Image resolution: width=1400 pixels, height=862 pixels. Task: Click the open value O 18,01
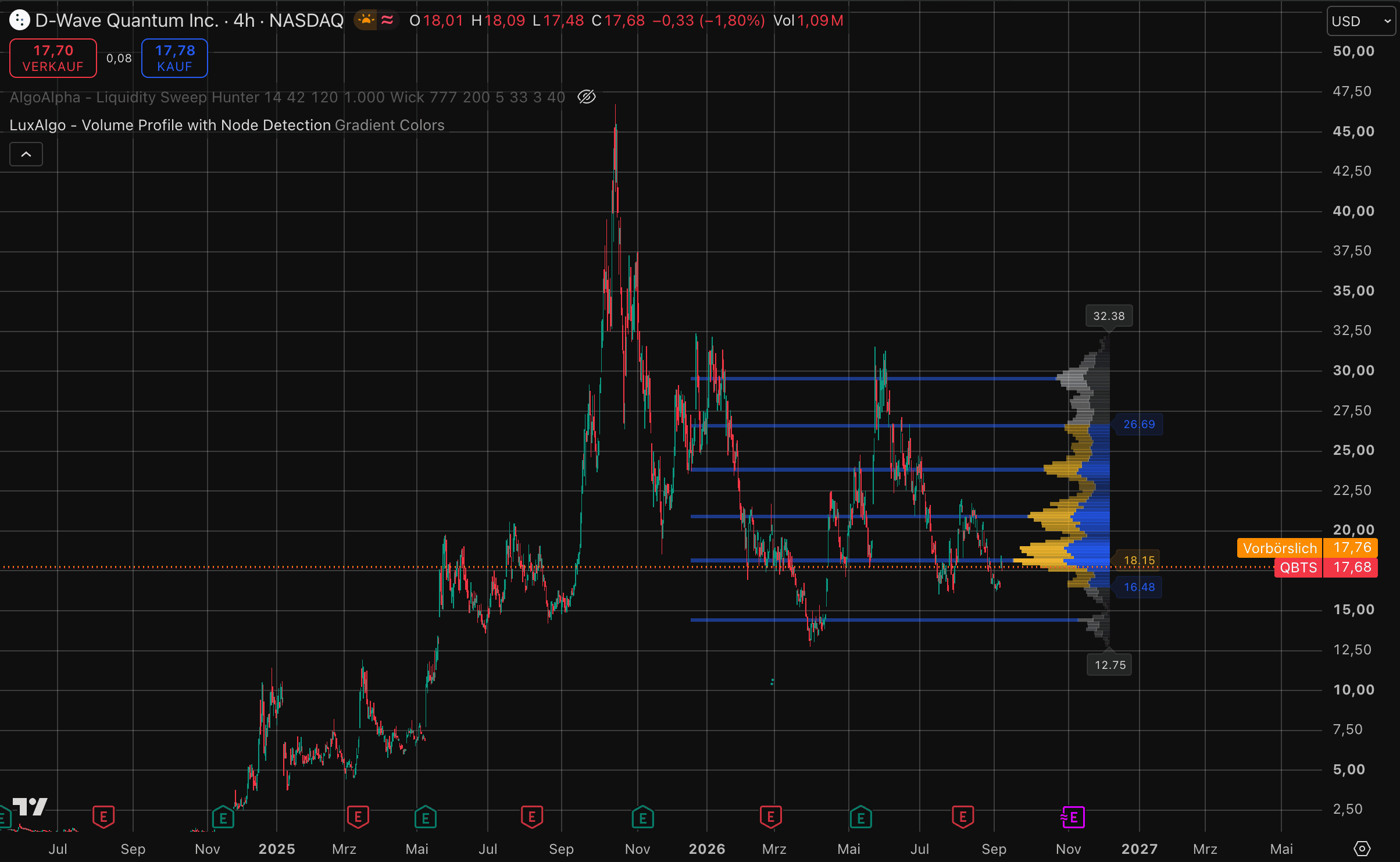pyautogui.click(x=436, y=20)
